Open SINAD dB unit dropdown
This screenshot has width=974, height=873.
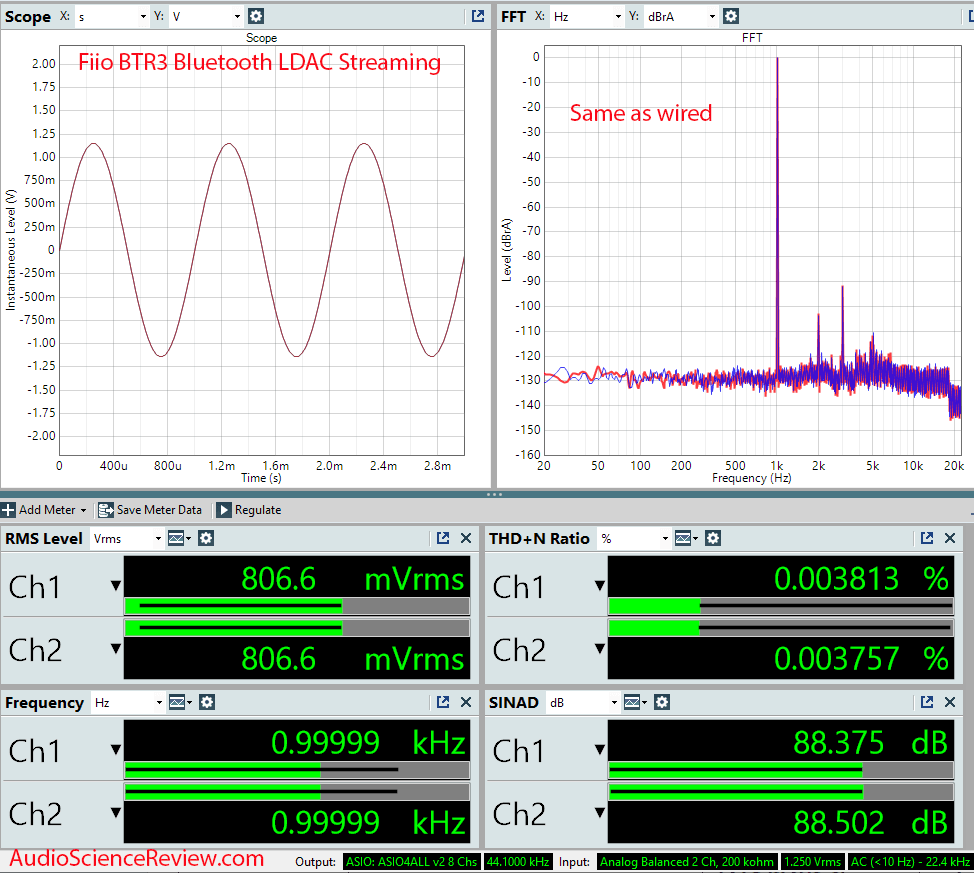[x=583, y=702]
